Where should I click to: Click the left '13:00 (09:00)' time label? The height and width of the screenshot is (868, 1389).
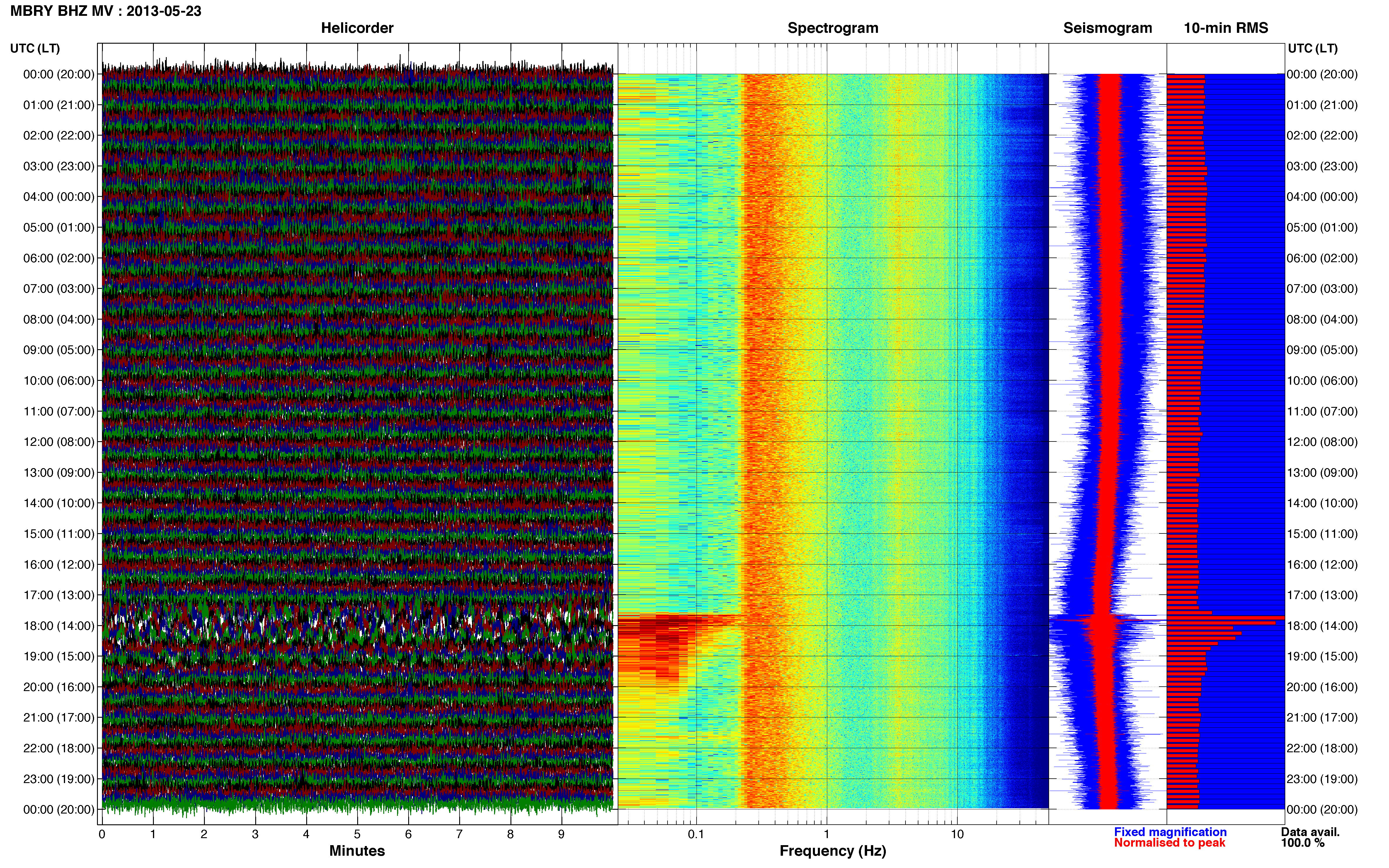[x=59, y=473]
